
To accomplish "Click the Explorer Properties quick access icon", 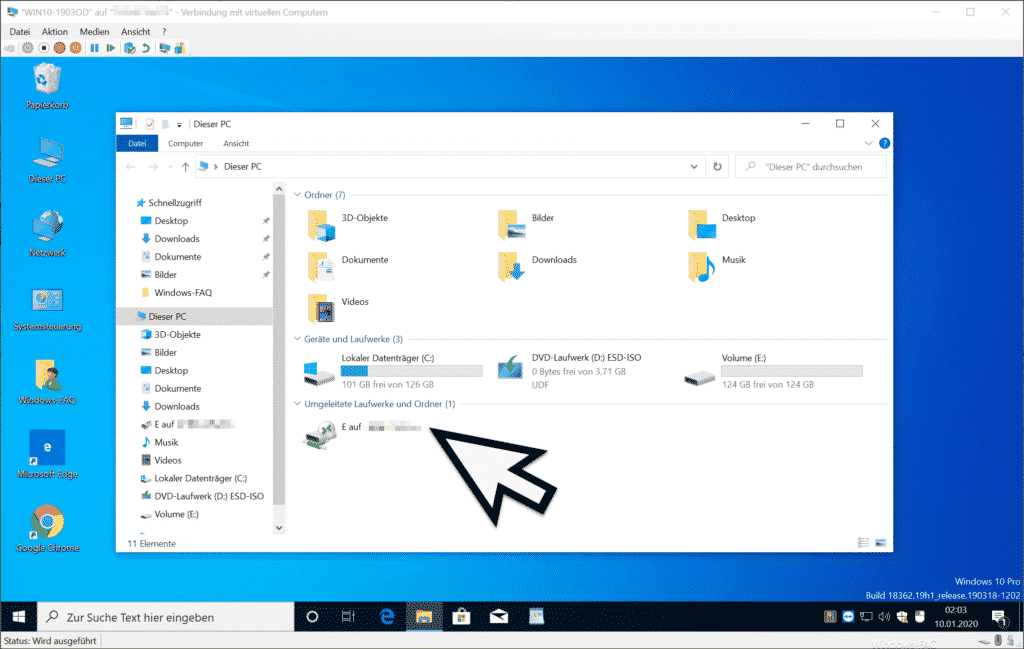I will tap(150, 123).
